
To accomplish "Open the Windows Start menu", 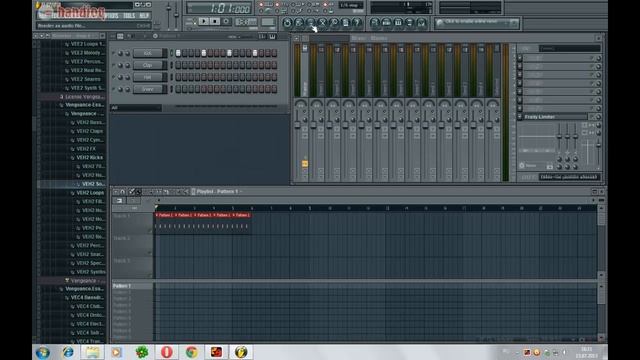I will coord(43,352).
